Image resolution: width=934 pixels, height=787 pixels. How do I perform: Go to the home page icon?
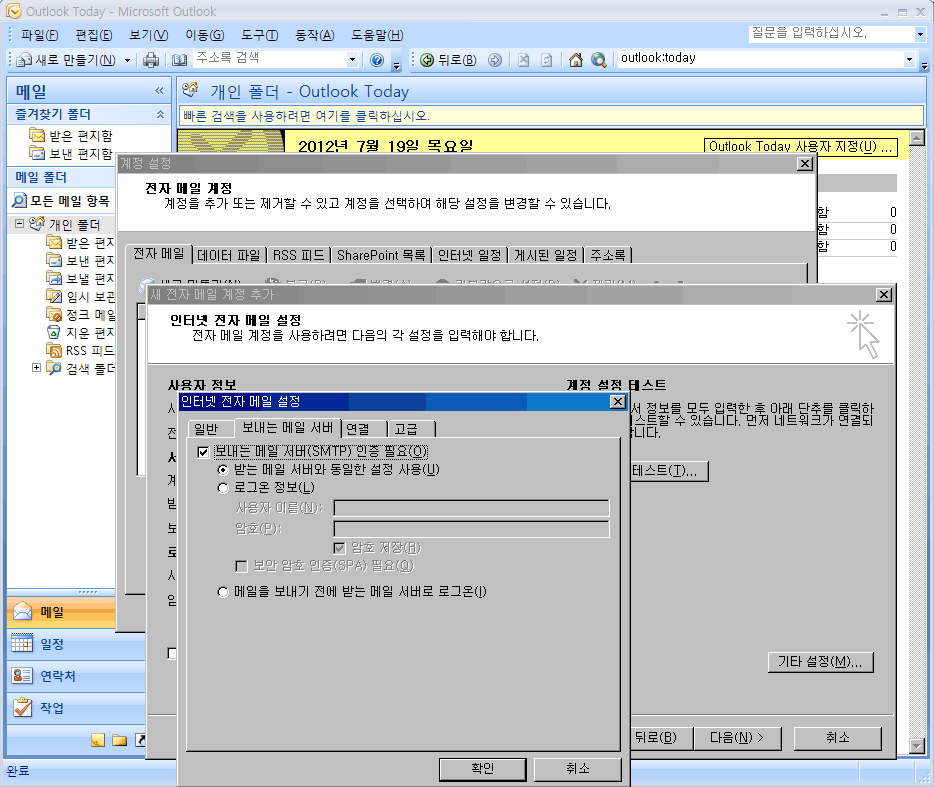pyautogui.click(x=575, y=60)
